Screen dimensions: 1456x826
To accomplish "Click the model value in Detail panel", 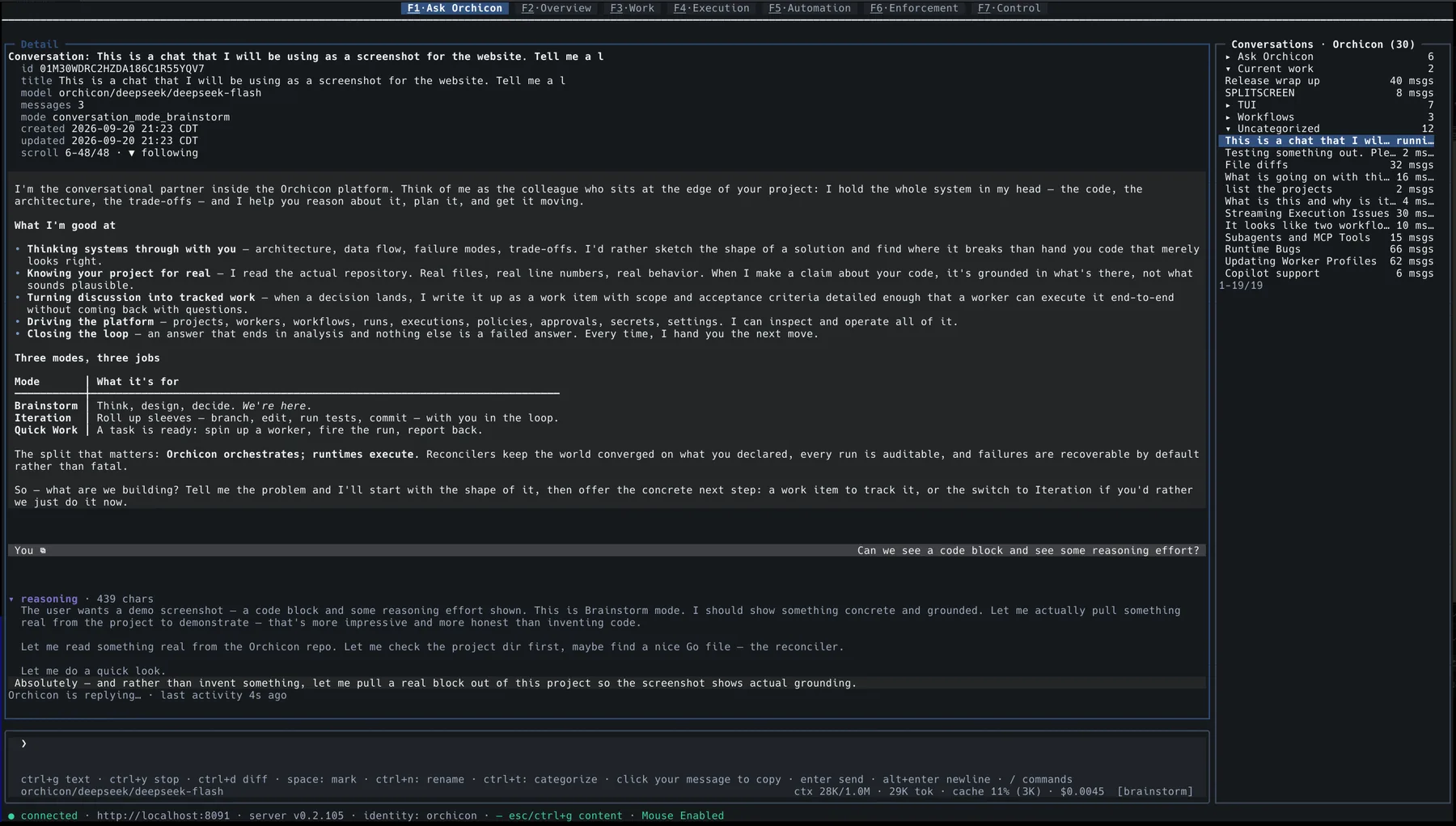I will 160,93.
